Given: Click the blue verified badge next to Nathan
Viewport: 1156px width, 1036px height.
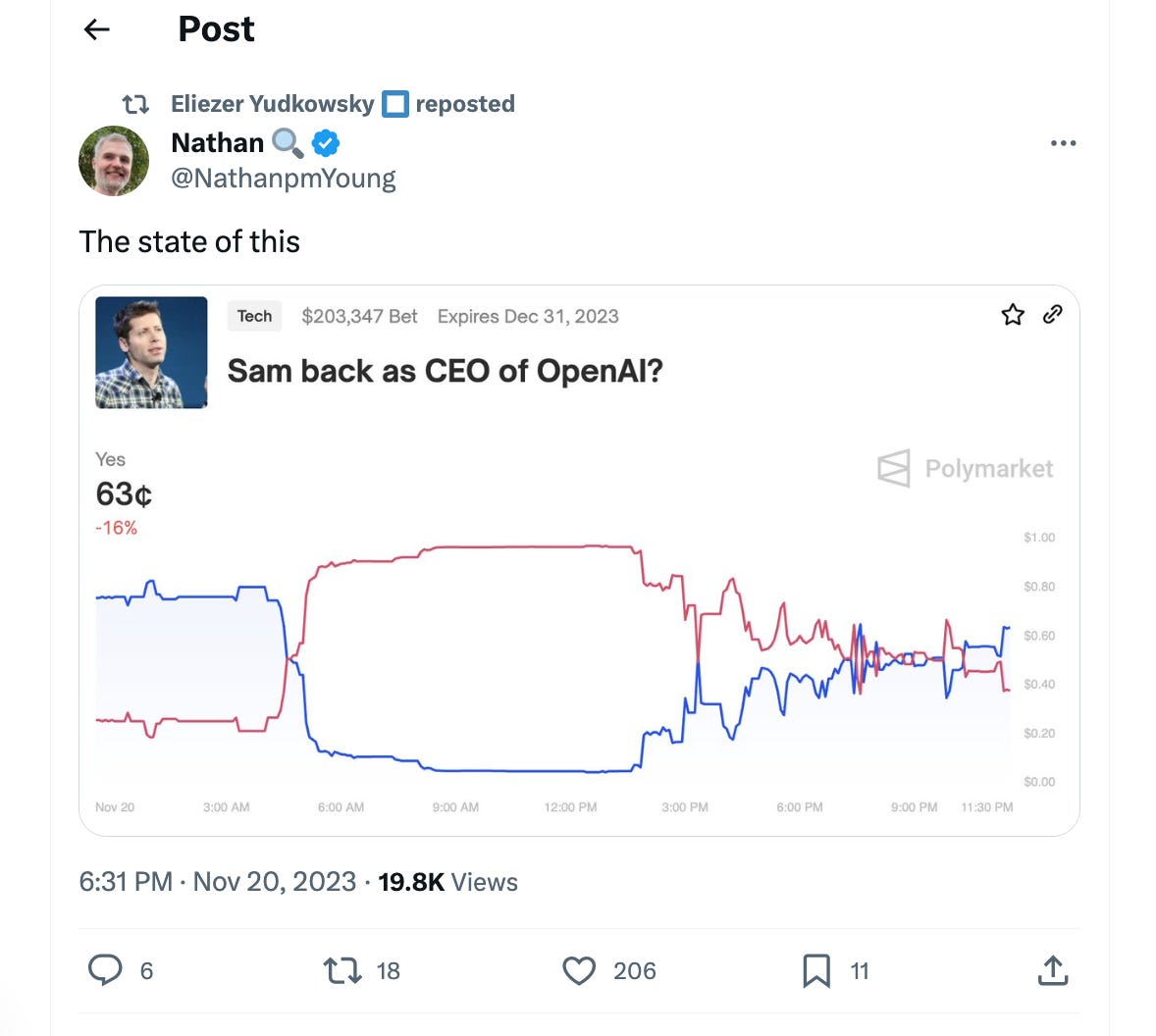Looking at the screenshot, I should coord(325,143).
